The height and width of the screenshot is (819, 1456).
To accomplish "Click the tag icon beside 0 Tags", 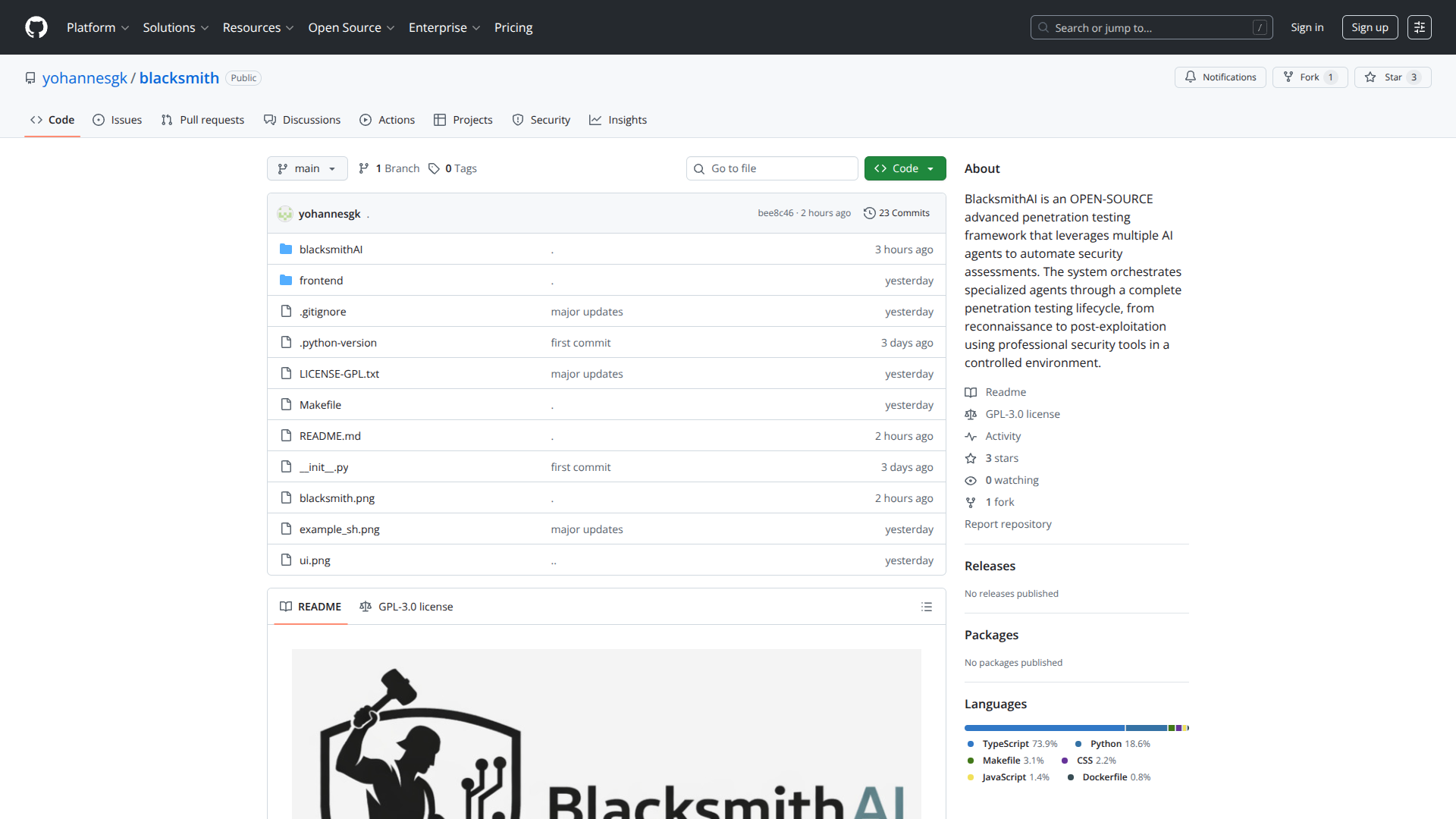I will point(434,168).
